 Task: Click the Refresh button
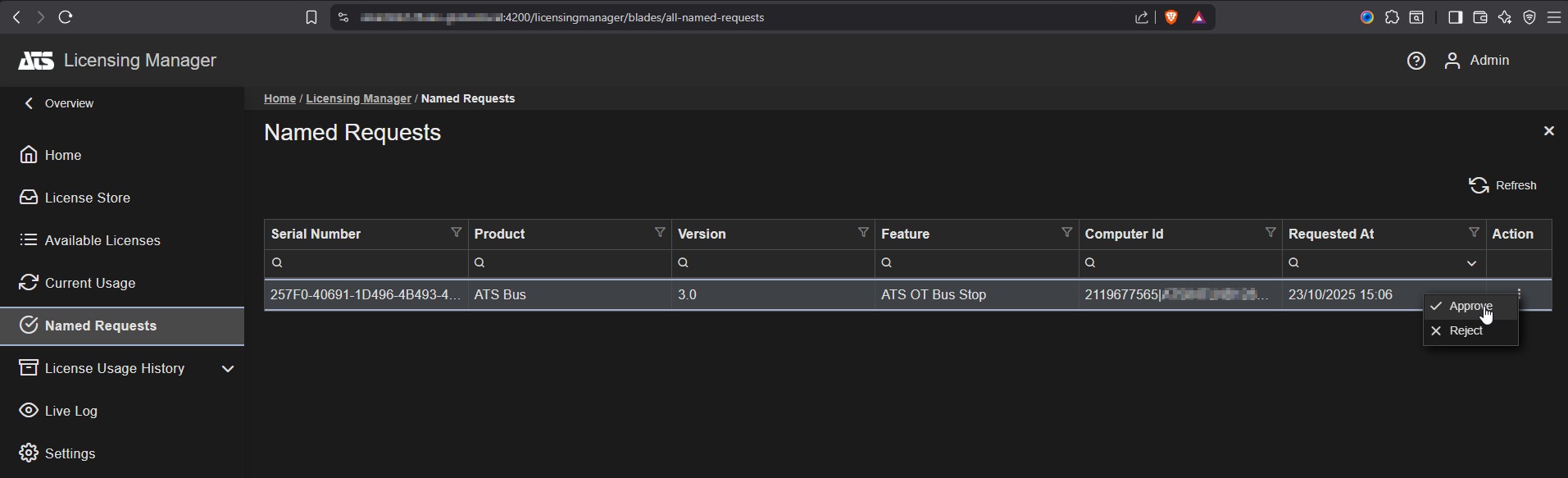1502,185
